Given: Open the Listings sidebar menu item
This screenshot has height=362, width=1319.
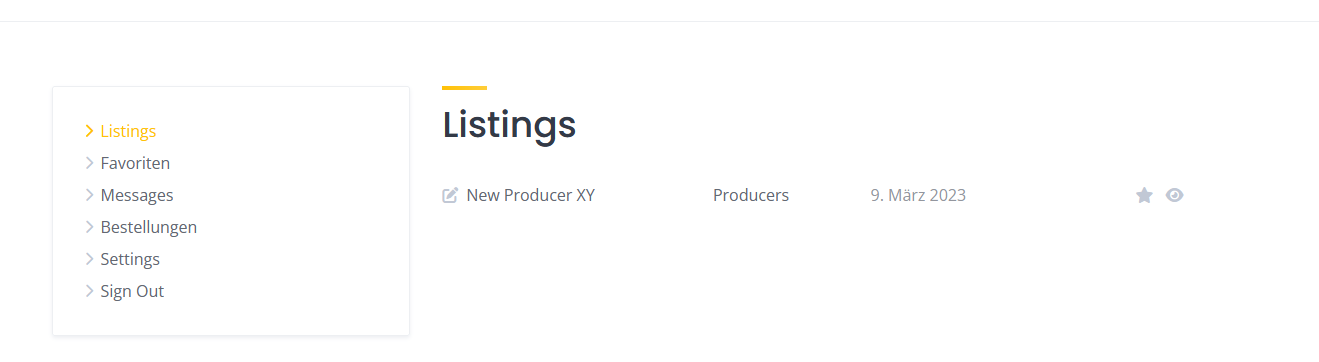Looking at the screenshot, I should click(x=128, y=131).
